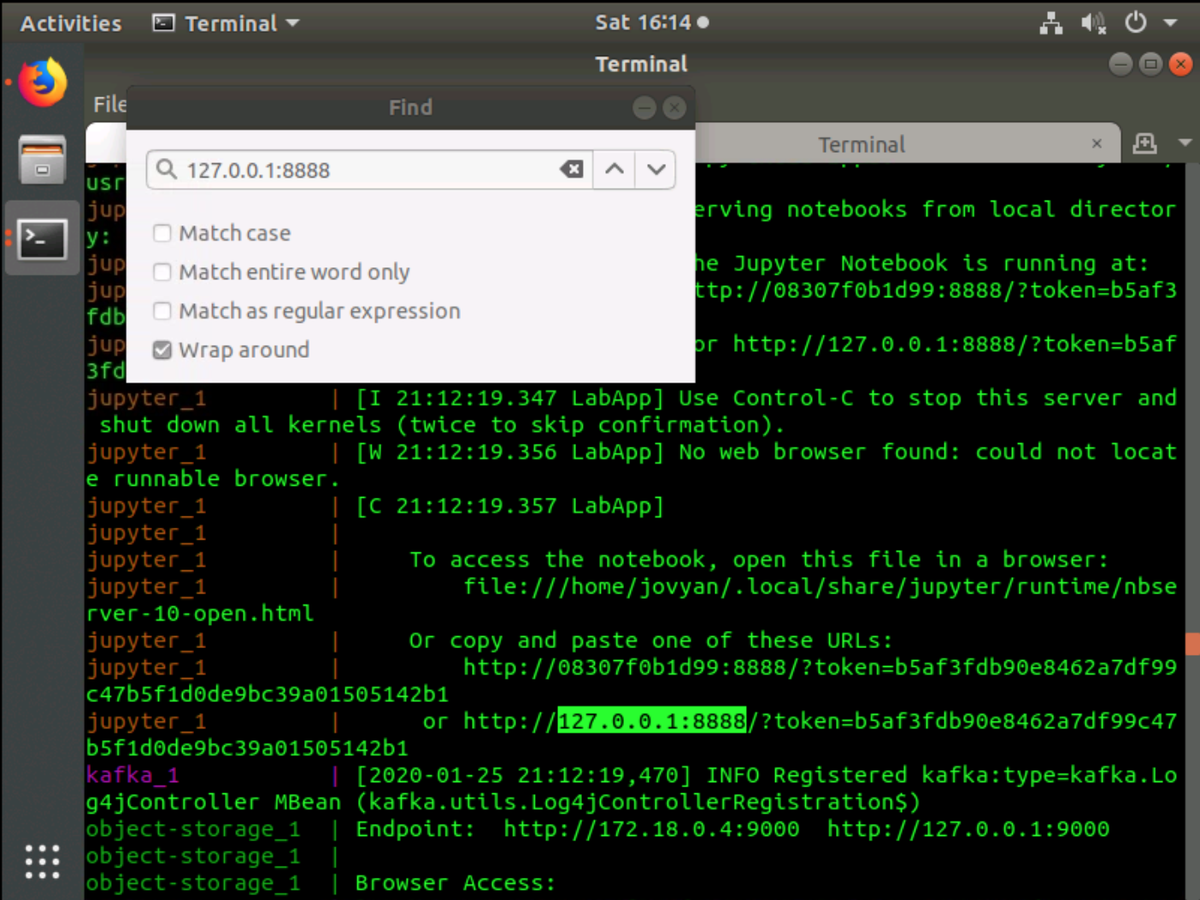Enable Match case
This screenshot has height=900, width=1200.
tap(162, 233)
